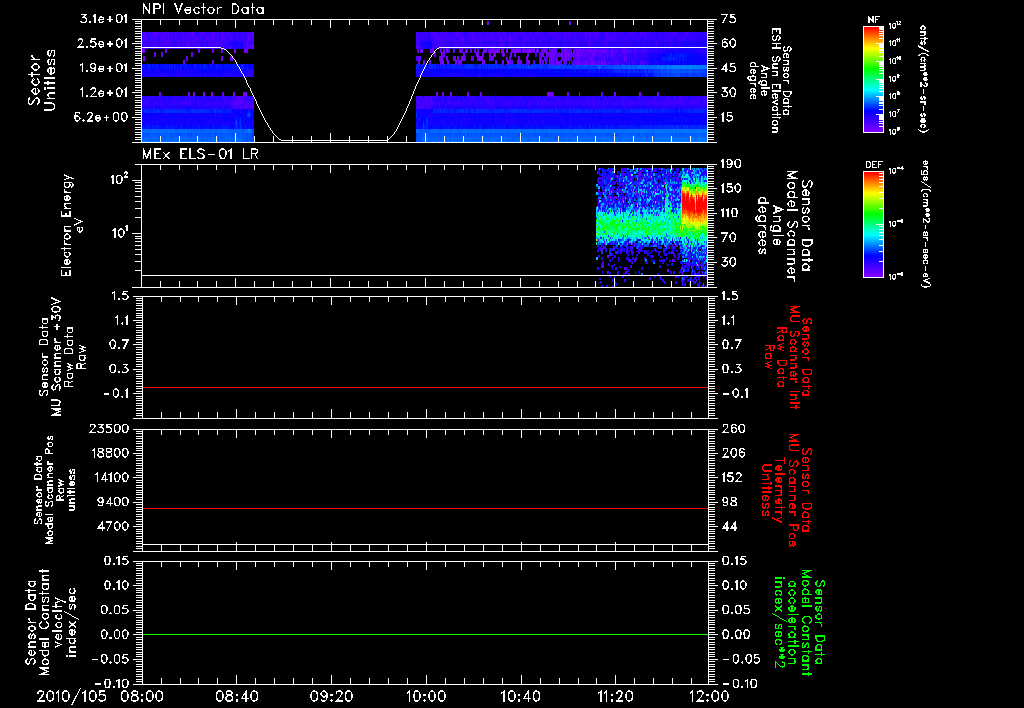The height and width of the screenshot is (708, 1024).
Task: Select the 'Sector Unitless' axis label
Action: point(42,80)
